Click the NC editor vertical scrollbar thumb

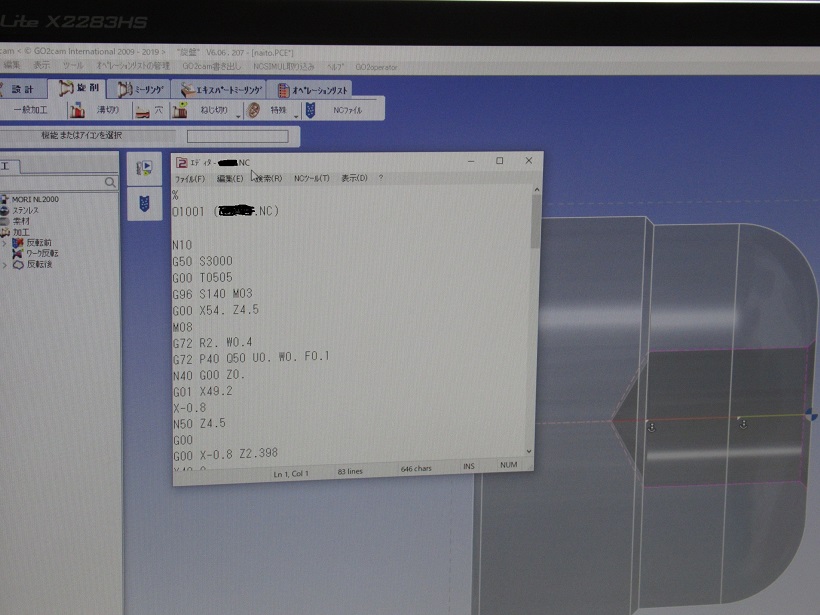click(x=536, y=222)
